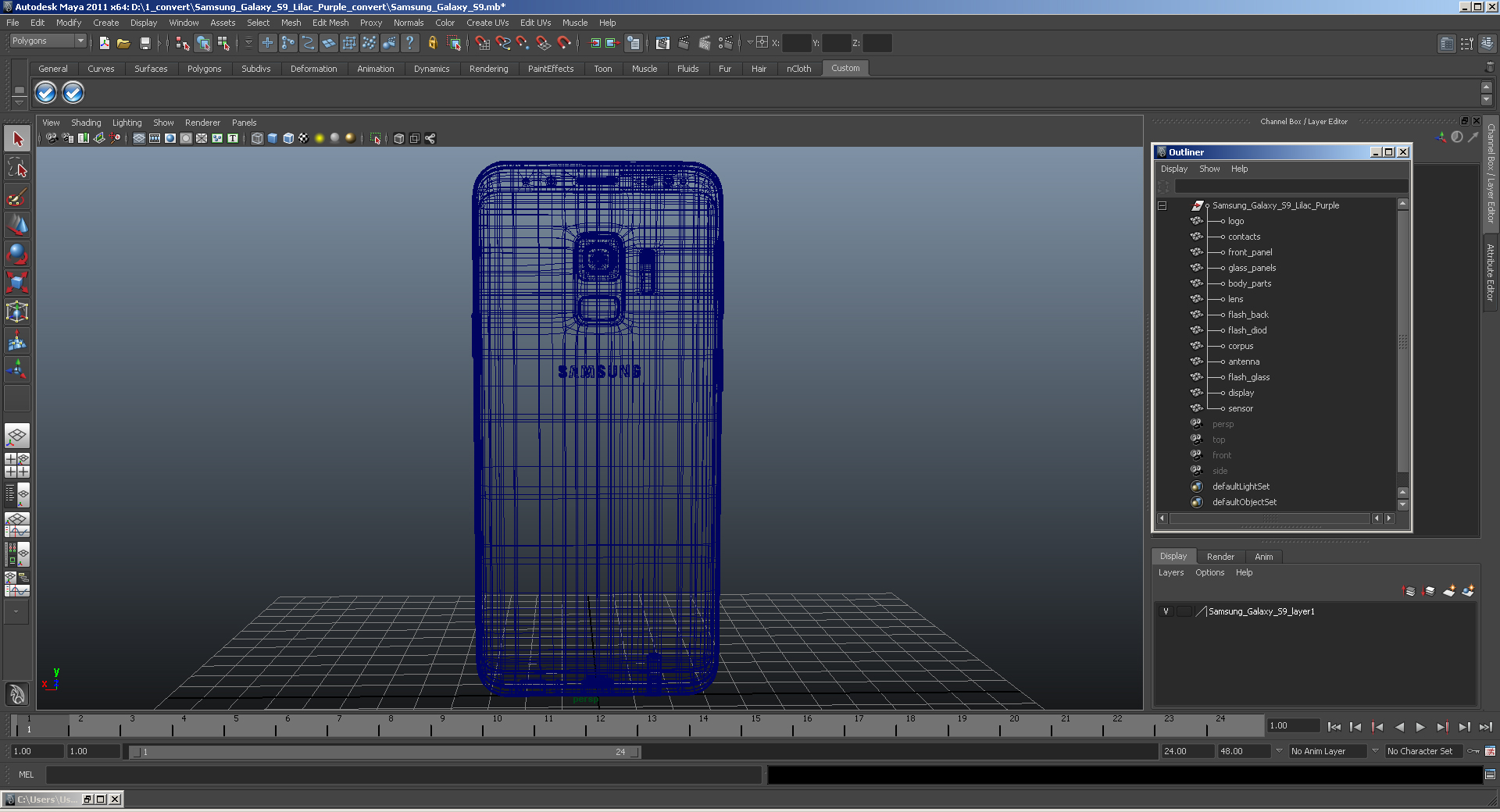Click the New Scene icon
1500x812 pixels.
104,43
